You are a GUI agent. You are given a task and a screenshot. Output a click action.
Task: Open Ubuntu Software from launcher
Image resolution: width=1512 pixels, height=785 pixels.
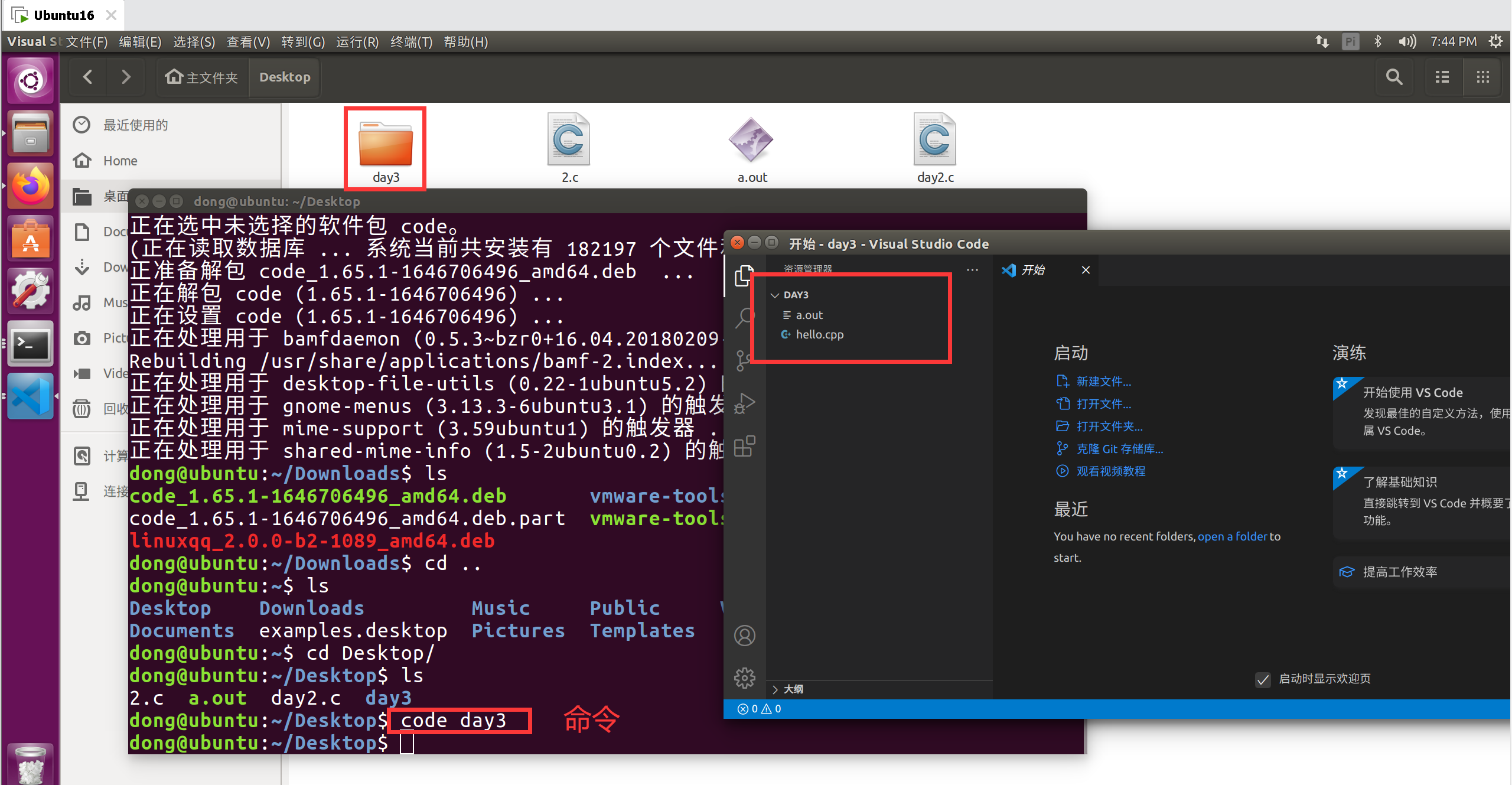30,239
